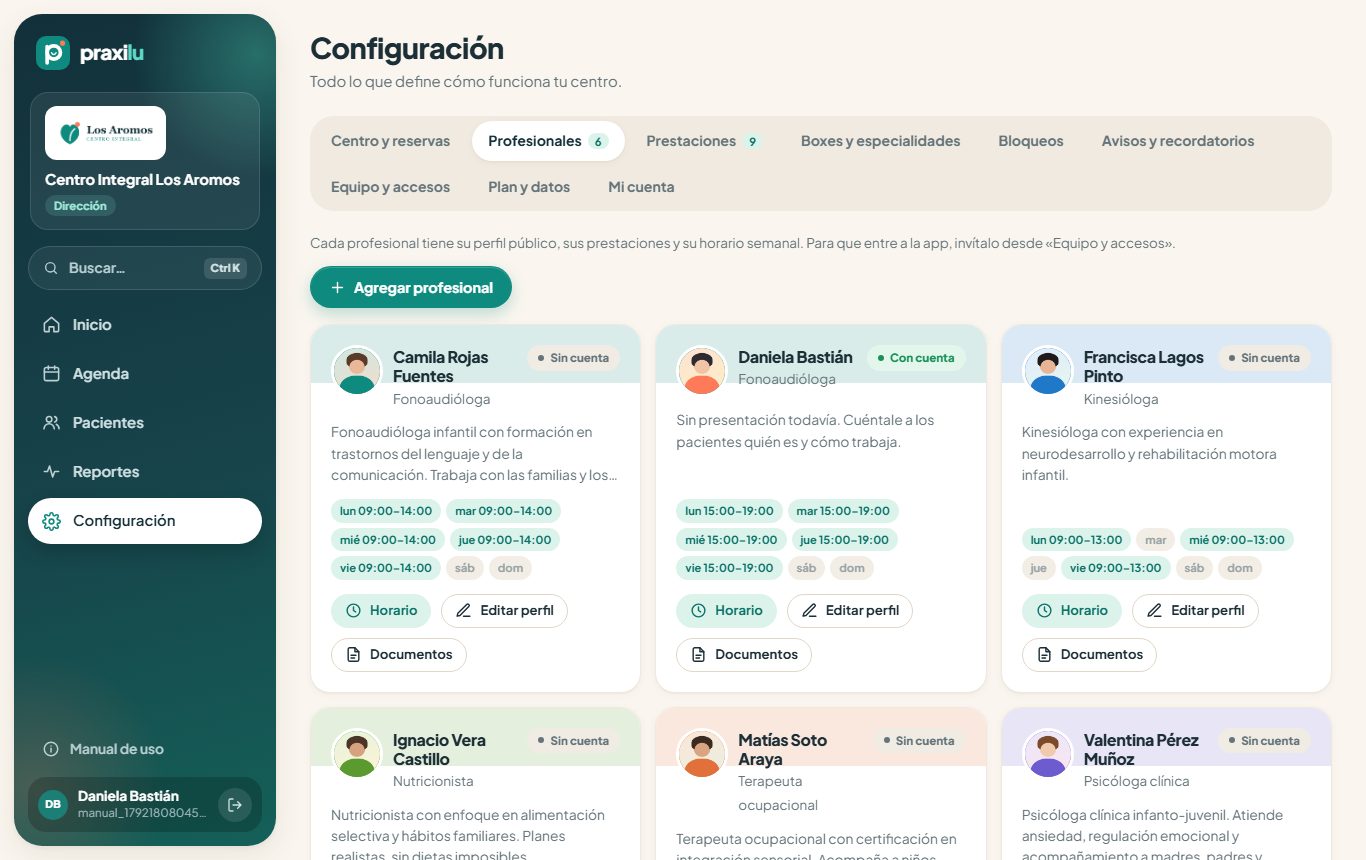Open Documentos for Daniela Bastián
1366x860 pixels.
pos(744,654)
